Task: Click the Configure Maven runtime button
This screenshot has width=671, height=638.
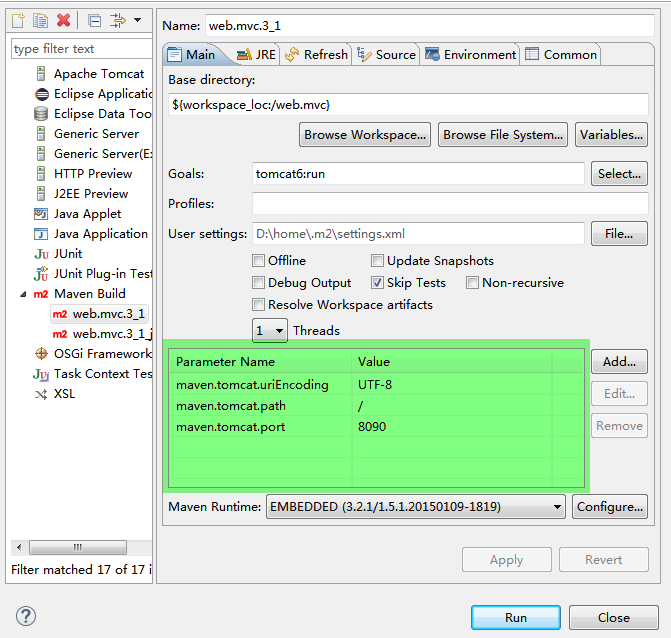Action: tap(610, 507)
